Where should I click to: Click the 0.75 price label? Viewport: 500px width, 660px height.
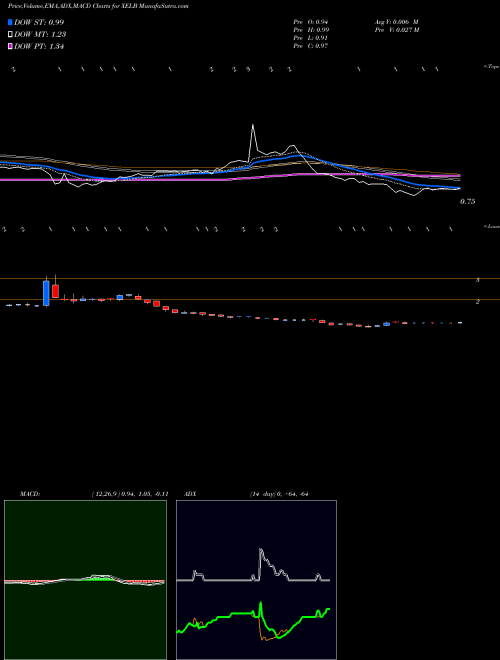pos(467,202)
